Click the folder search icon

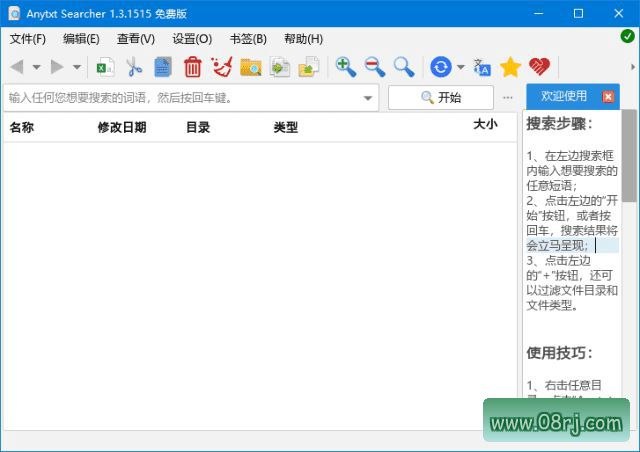point(251,67)
